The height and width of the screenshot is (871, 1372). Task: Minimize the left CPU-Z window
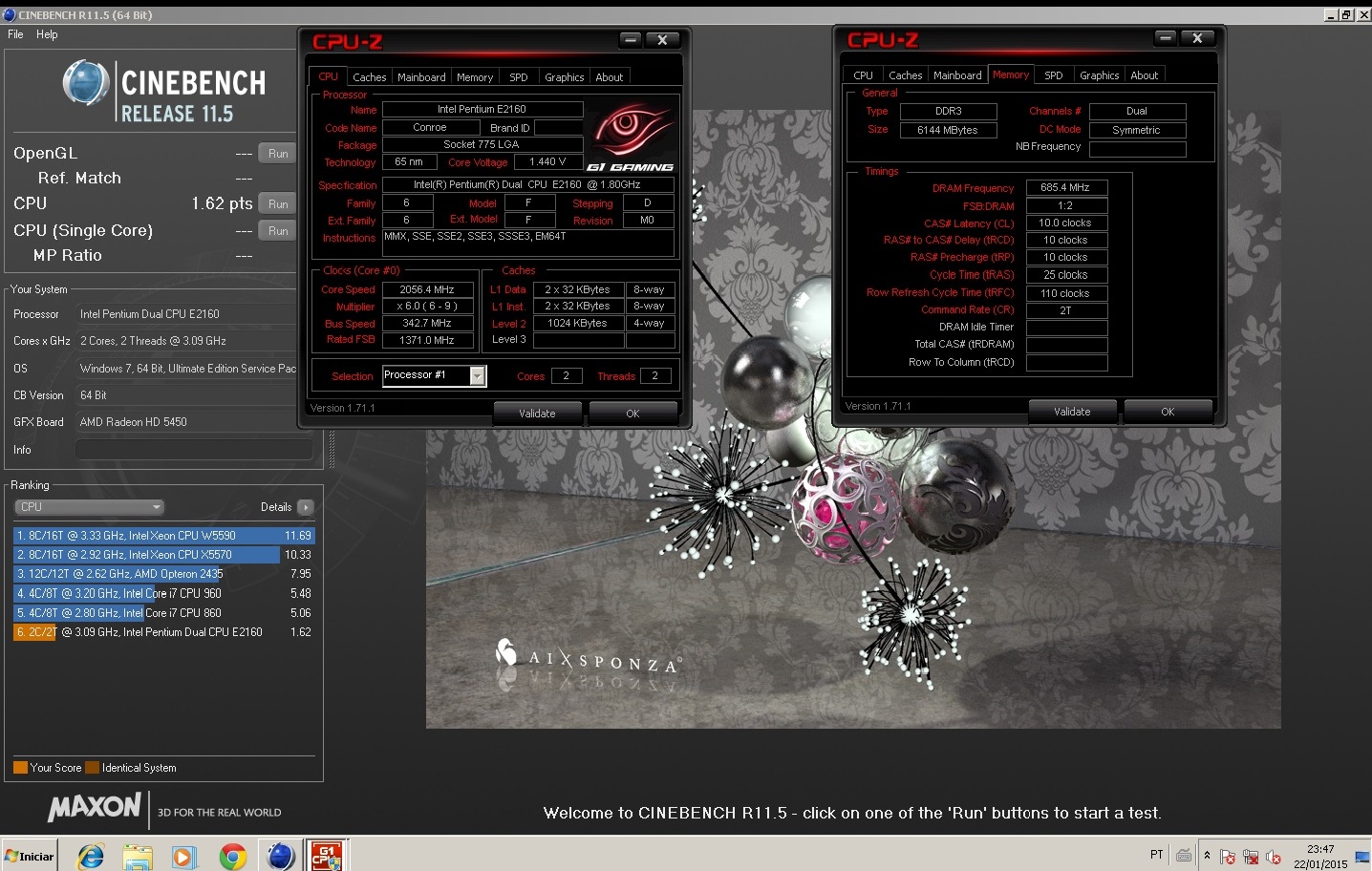point(631,40)
